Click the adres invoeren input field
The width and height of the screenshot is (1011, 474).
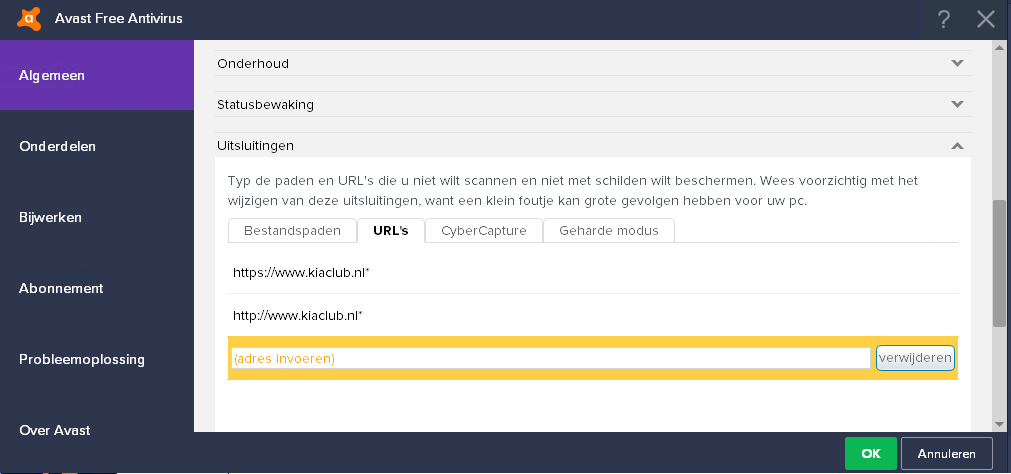pyautogui.click(x=551, y=359)
